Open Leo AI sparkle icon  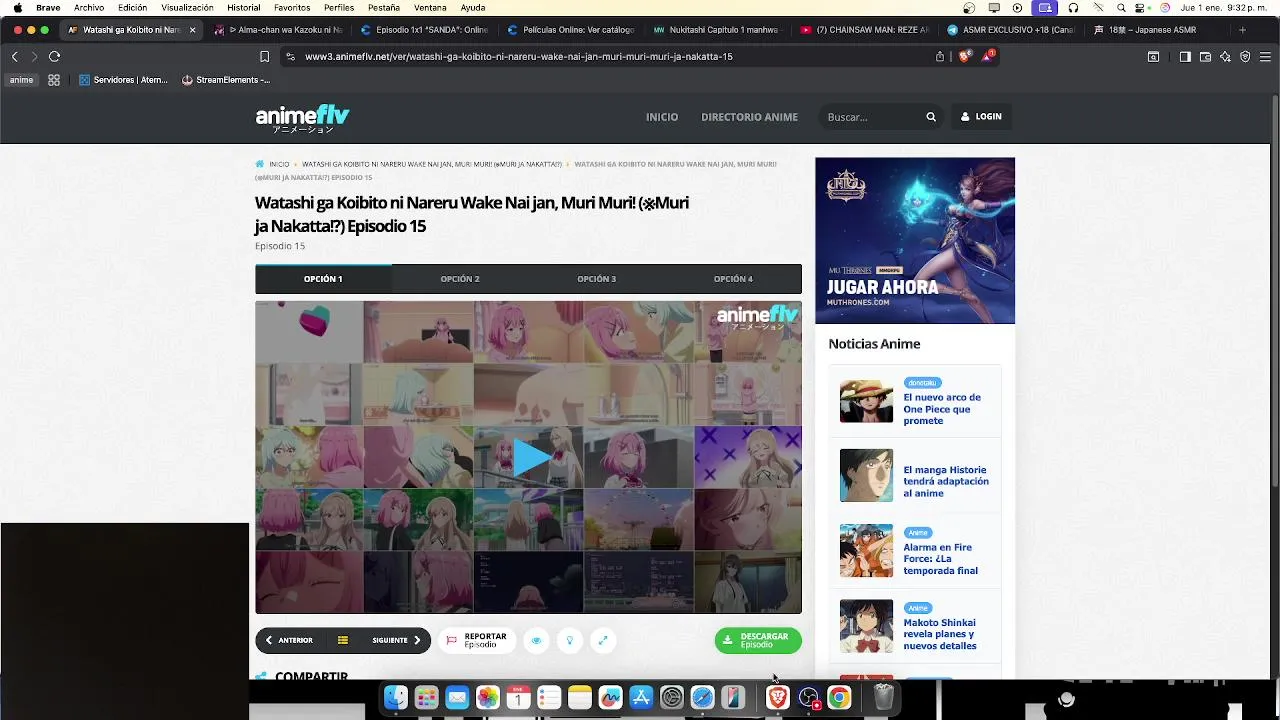[x=1225, y=57]
